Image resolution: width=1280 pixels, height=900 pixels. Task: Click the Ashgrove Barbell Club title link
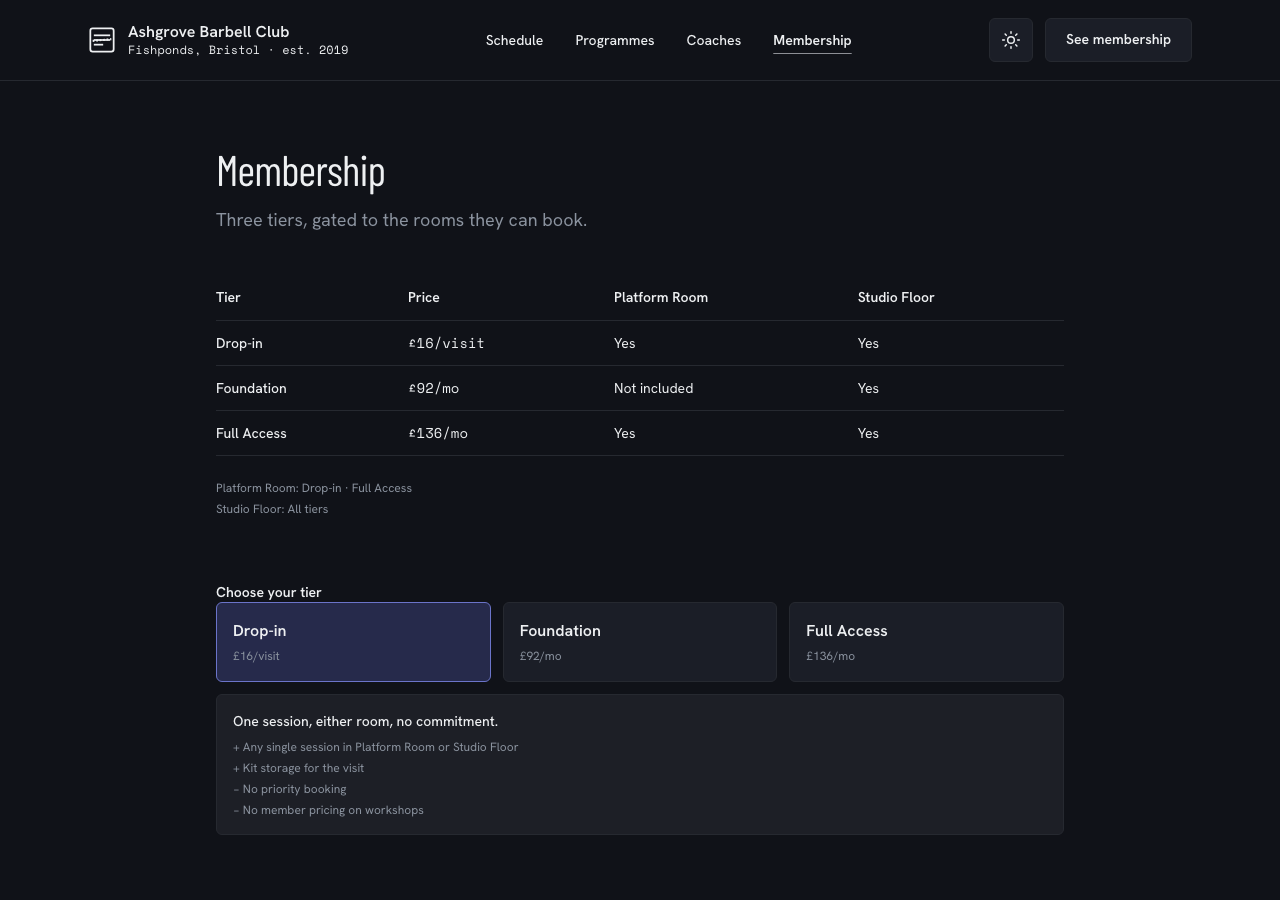(x=208, y=32)
